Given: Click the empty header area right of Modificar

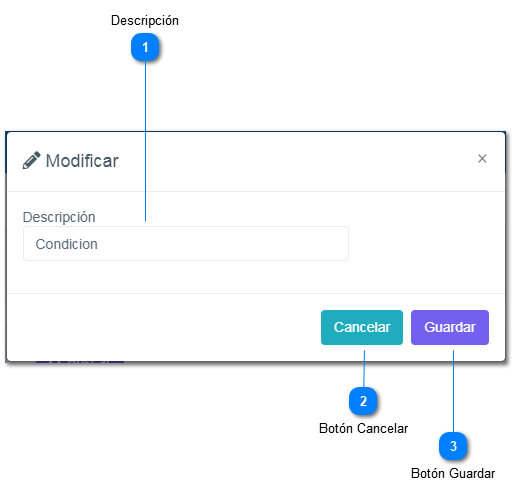Looking at the screenshot, I should pyautogui.click(x=297, y=161).
